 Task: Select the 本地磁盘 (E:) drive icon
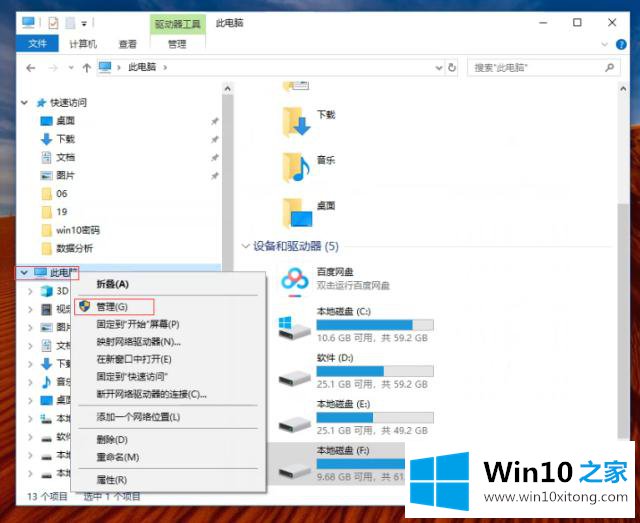(x=294, y=425)
